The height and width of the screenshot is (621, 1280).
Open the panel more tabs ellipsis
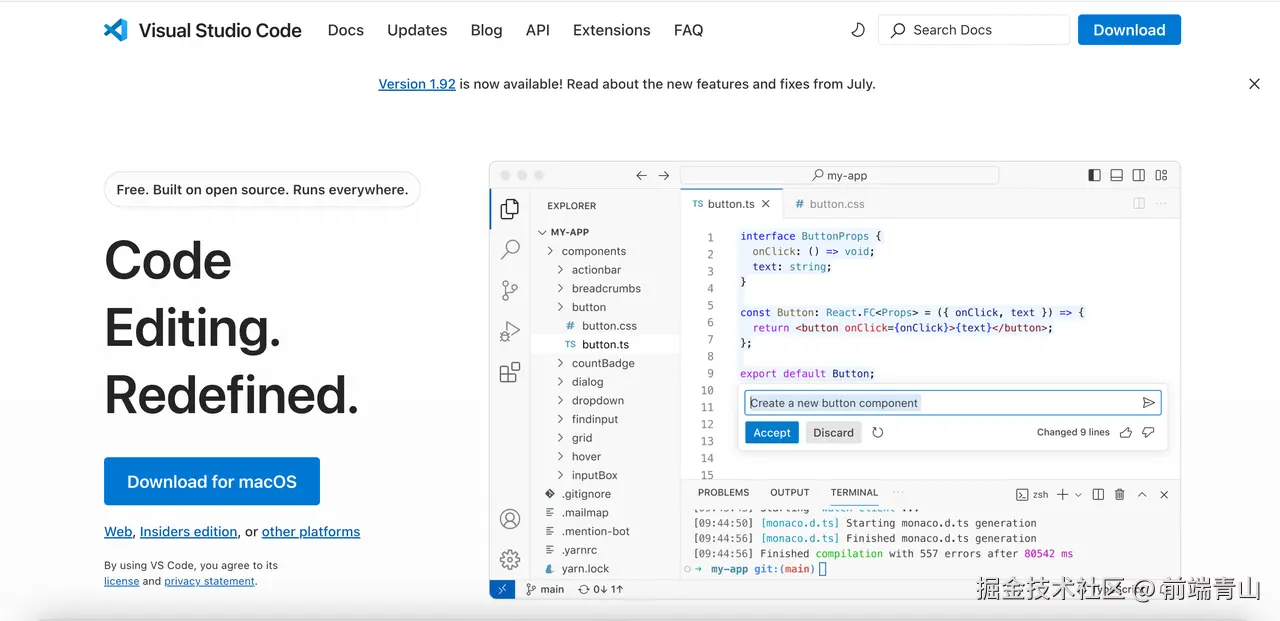898,492
